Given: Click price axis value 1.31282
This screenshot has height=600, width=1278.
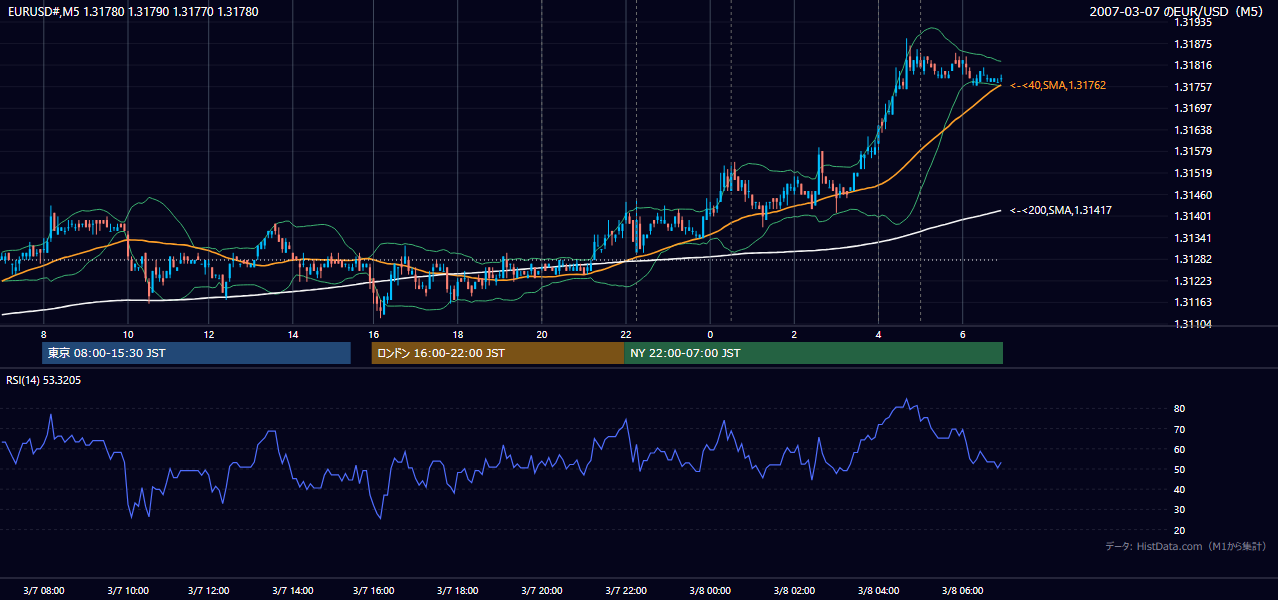Looking at the screenshot, I should pyautogui.click(x=1194, y=259).
